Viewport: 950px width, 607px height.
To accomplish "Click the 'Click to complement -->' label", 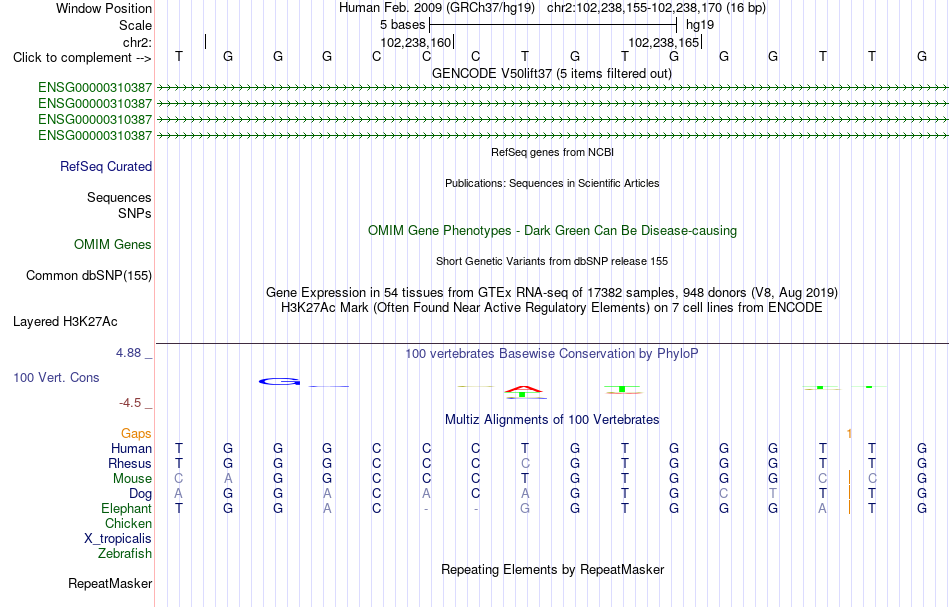I will [x=82, y=58].
